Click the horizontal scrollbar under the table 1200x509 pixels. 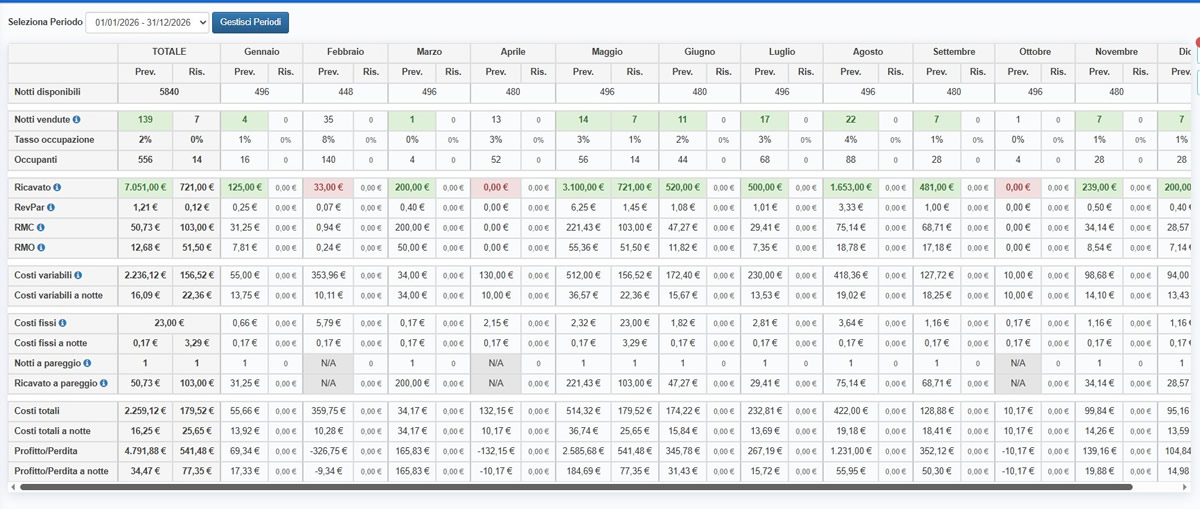click(x=570, y=487)
